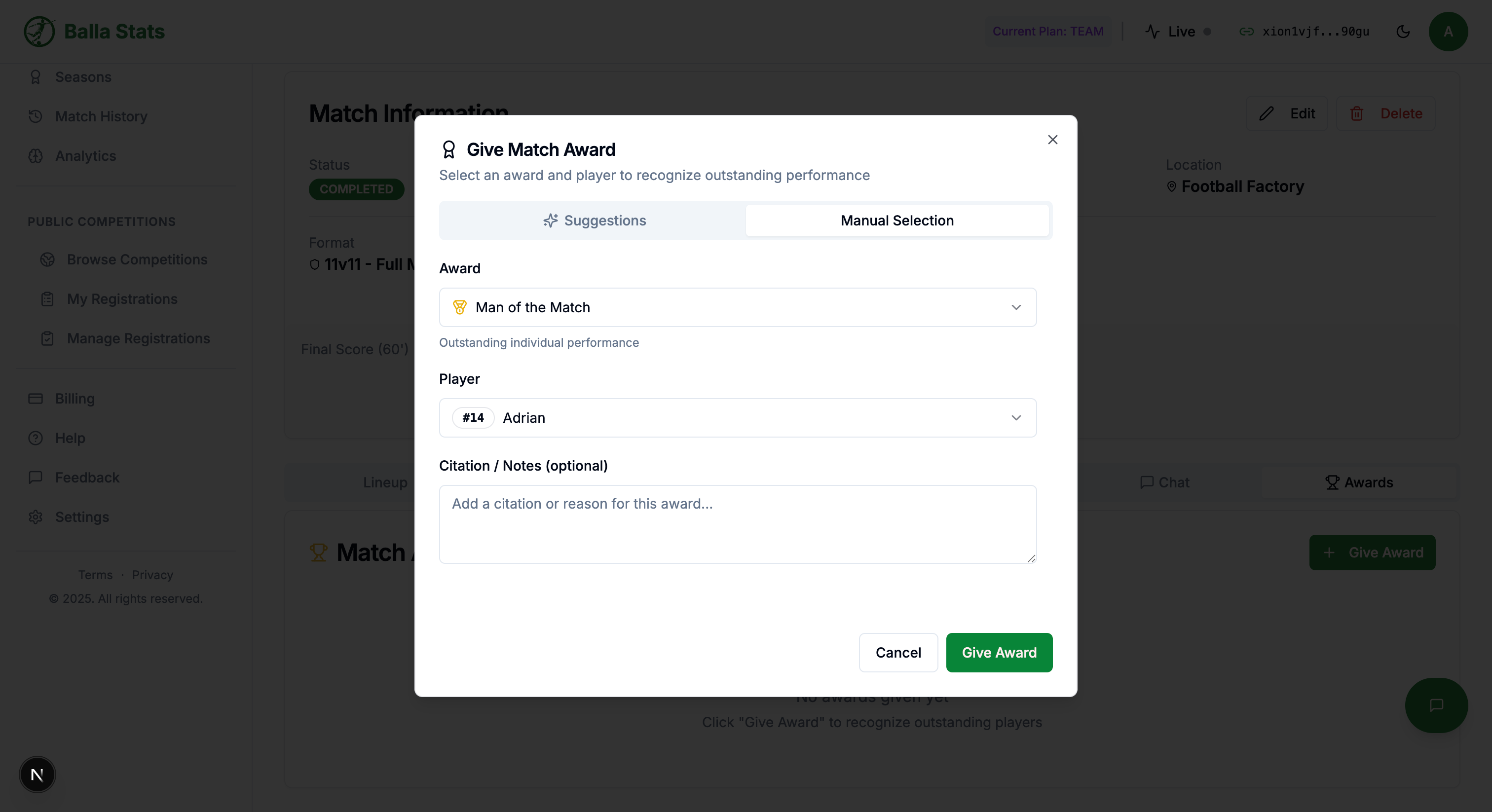Click the connection link ID xion1vjf...90gu
1492x812 pixels.
(x=1315, y=31)
